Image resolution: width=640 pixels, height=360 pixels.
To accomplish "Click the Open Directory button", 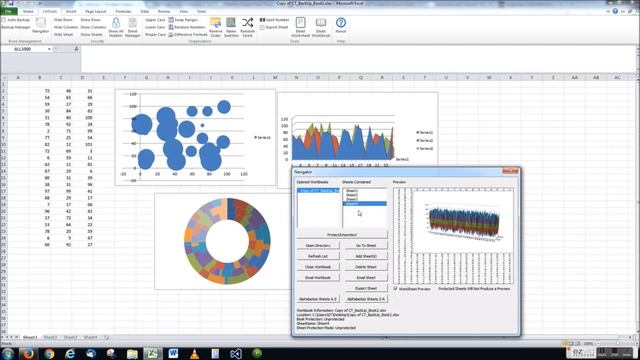I will tap(318, 245).
